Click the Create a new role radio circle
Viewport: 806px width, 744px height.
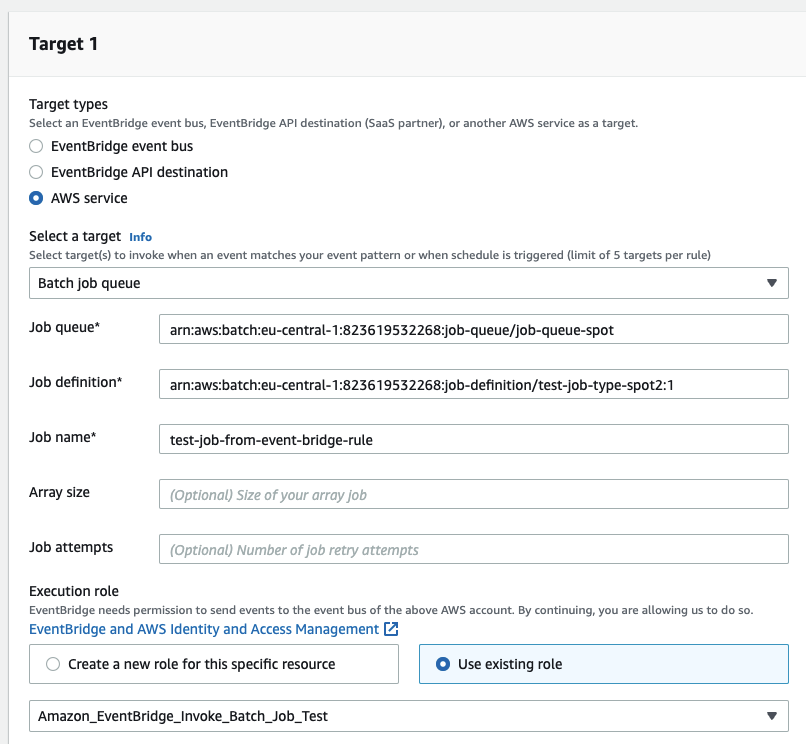click(53, 664)
